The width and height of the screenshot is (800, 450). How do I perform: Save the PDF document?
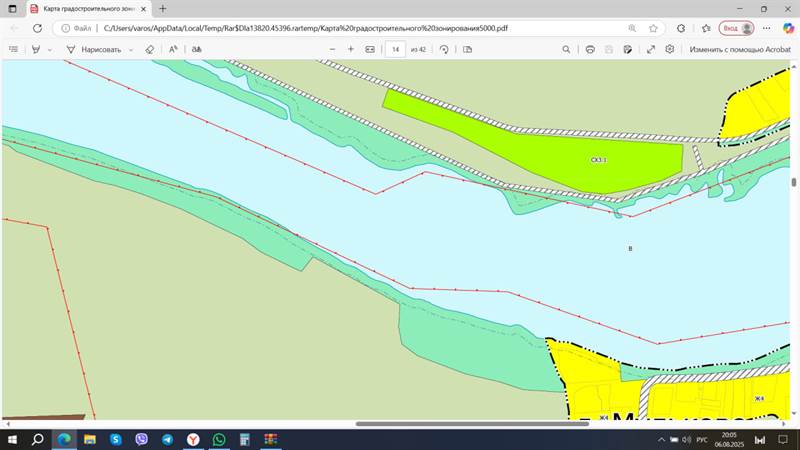point(610,49)
